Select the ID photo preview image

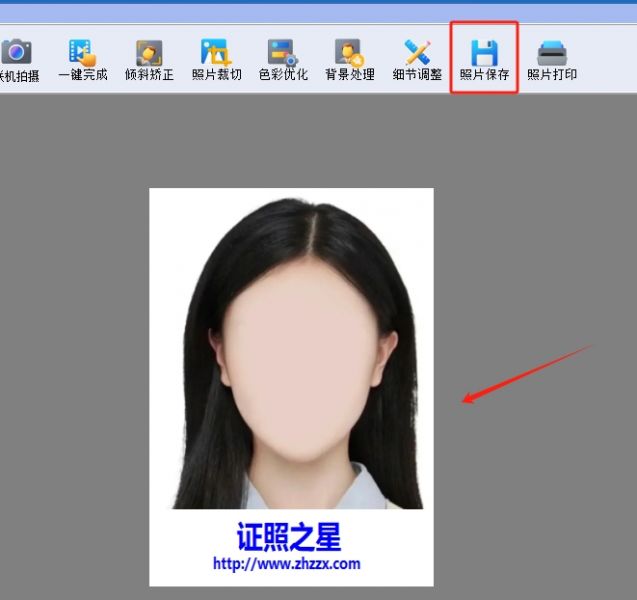291,387
